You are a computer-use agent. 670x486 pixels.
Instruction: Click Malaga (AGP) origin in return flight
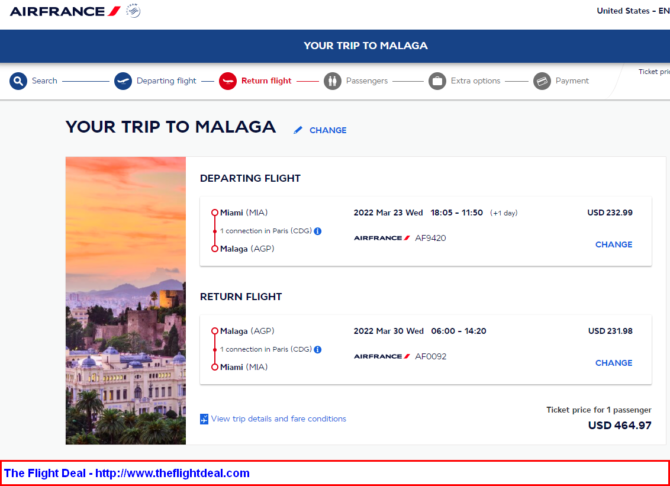point(247,331)
